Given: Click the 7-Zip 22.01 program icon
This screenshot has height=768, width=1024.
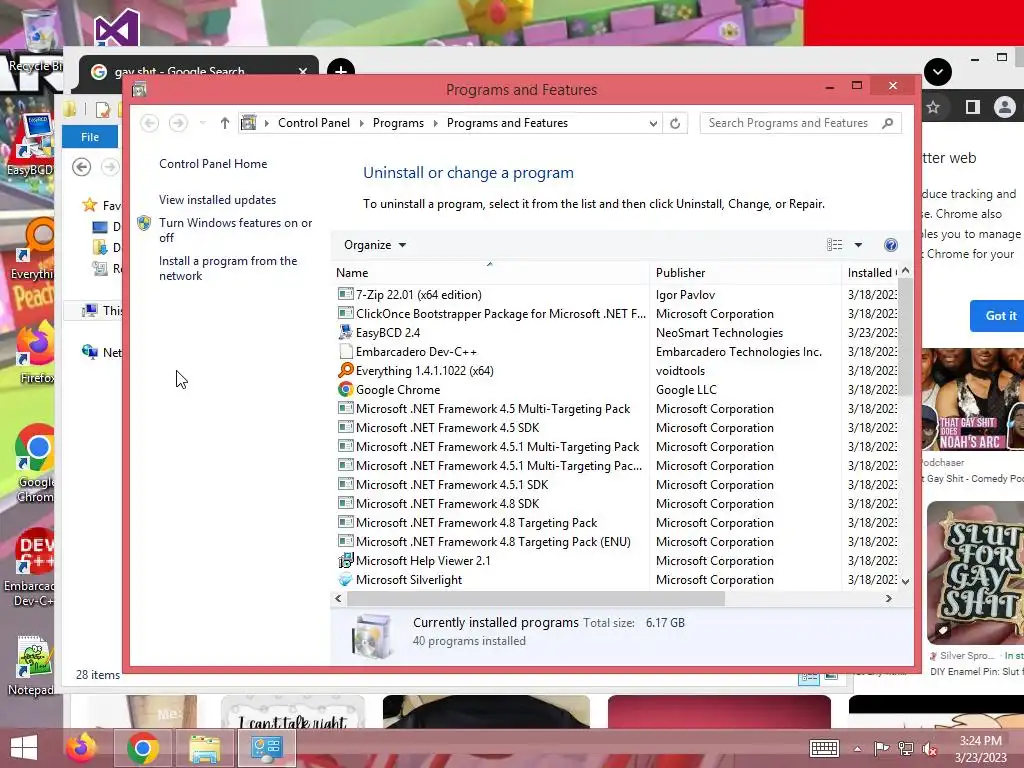Looking at the screenshot, I should click(345, 295).
